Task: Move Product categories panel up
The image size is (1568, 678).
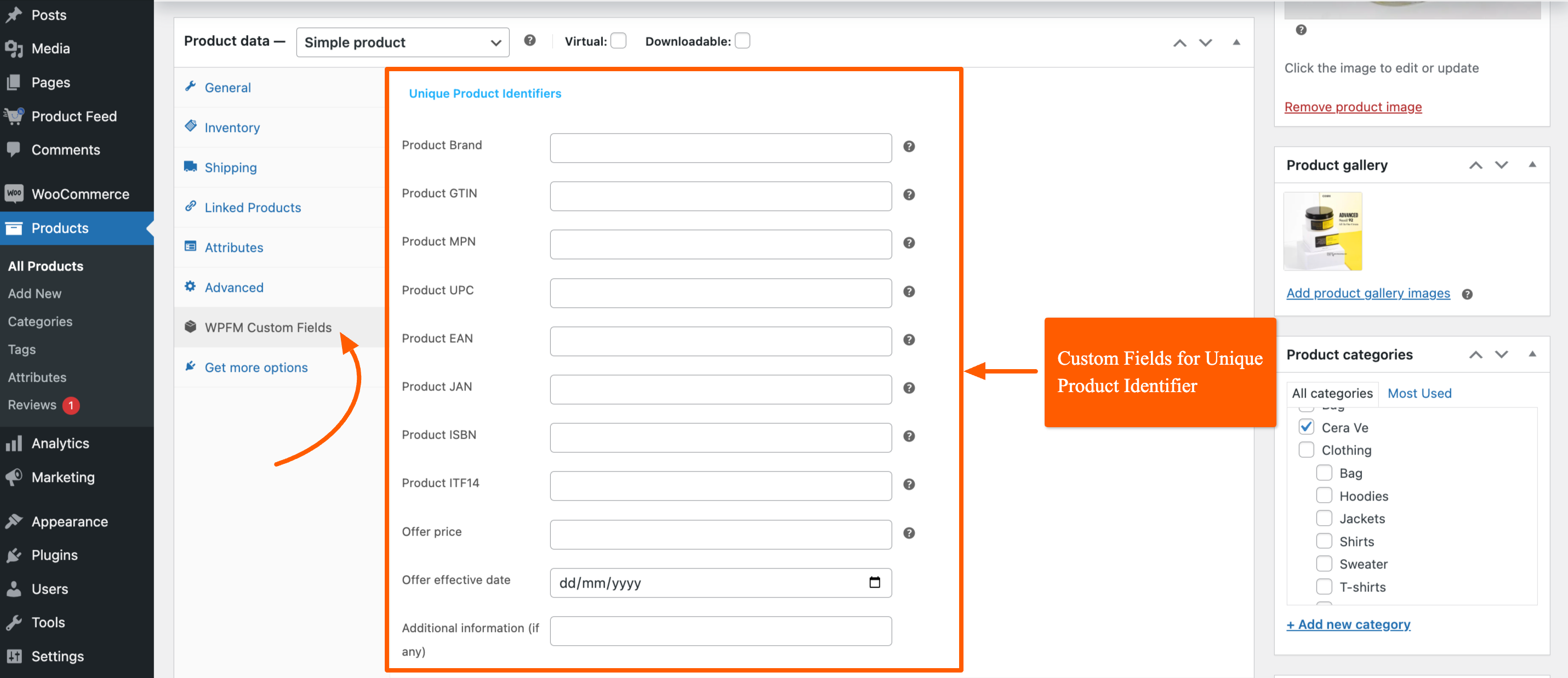Action: point(1475,354)
